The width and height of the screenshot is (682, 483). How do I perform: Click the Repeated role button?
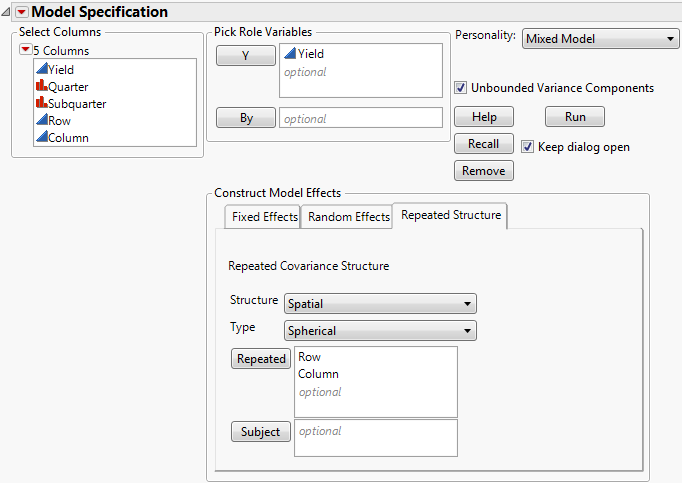(x=261, y=359)
